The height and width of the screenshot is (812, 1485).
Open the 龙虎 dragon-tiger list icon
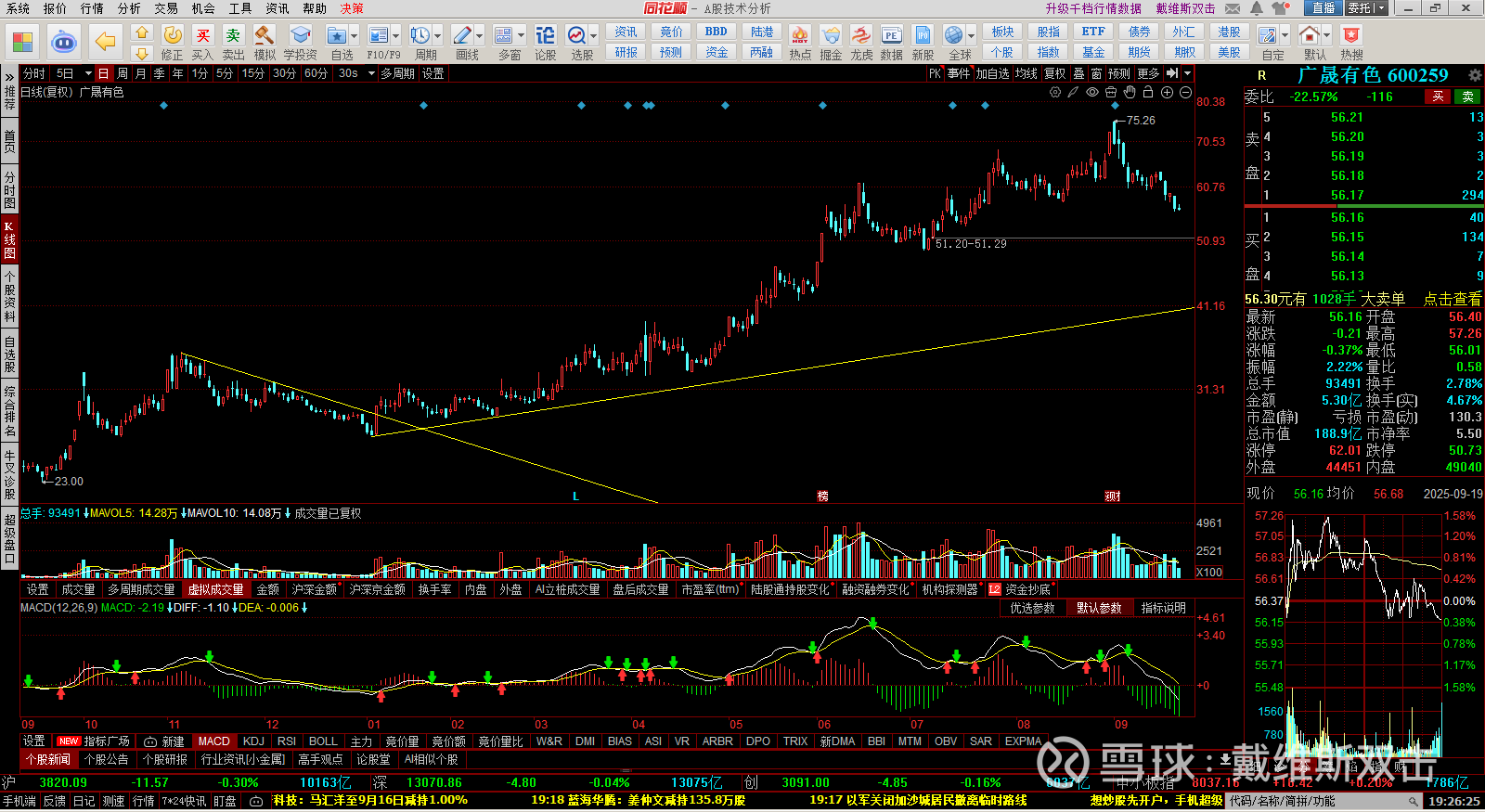pyautogui.click(x=861, y=42)
